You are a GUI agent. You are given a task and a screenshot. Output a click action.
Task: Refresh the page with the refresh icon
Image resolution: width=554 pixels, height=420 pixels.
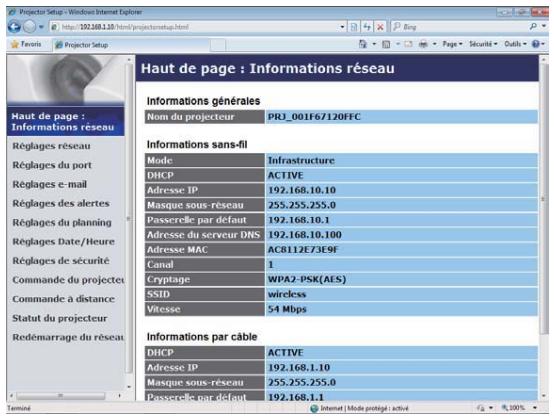pos(367,27)
